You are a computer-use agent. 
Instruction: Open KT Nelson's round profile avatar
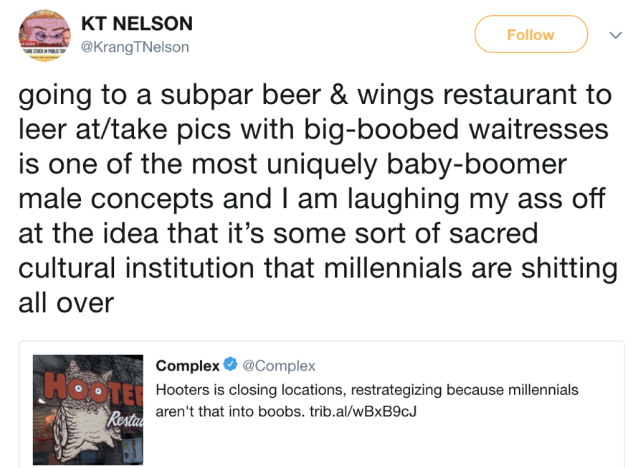44,36
